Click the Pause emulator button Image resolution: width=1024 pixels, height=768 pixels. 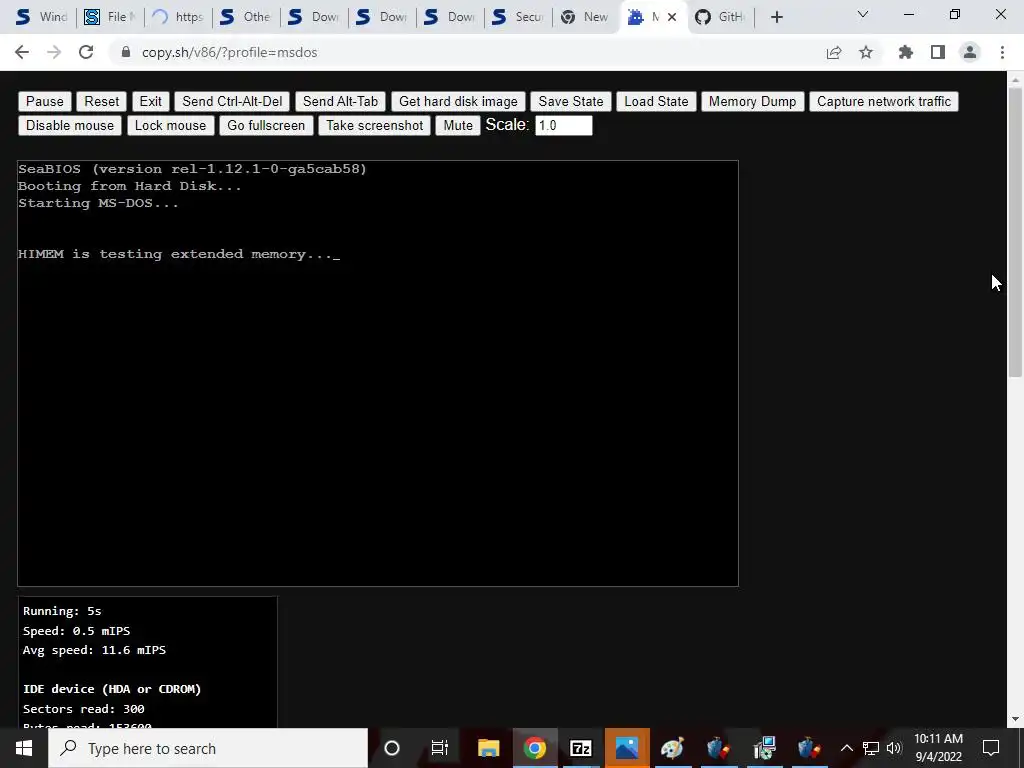tap(44, 101)
